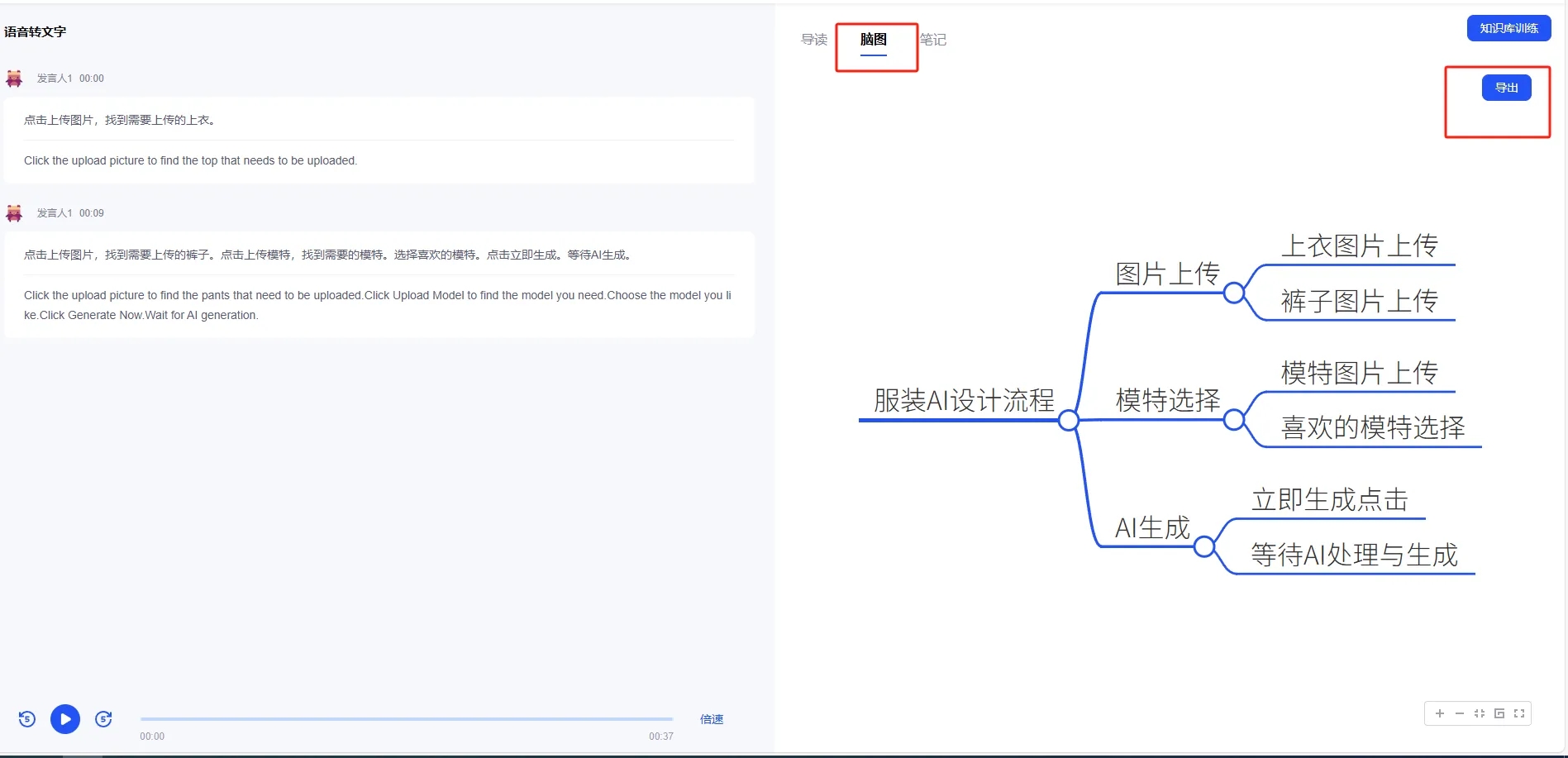Click the mind map layout reset icon
The height and width of the screenshot is (758, 1568).
(1499, 713)
